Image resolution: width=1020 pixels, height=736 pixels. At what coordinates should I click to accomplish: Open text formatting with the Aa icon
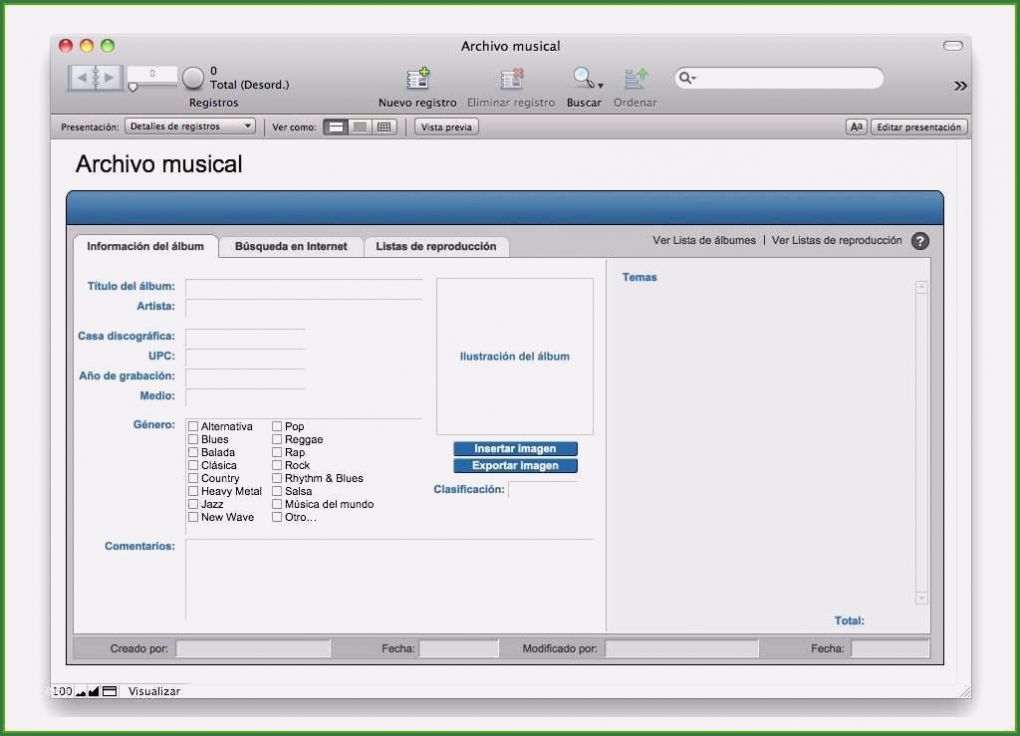point(855,127)
